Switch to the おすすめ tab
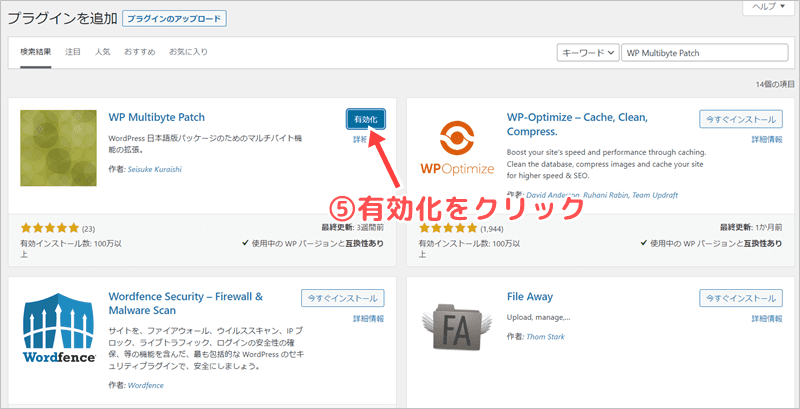Viewport: 800px width, 409px height. coord(138,50)
